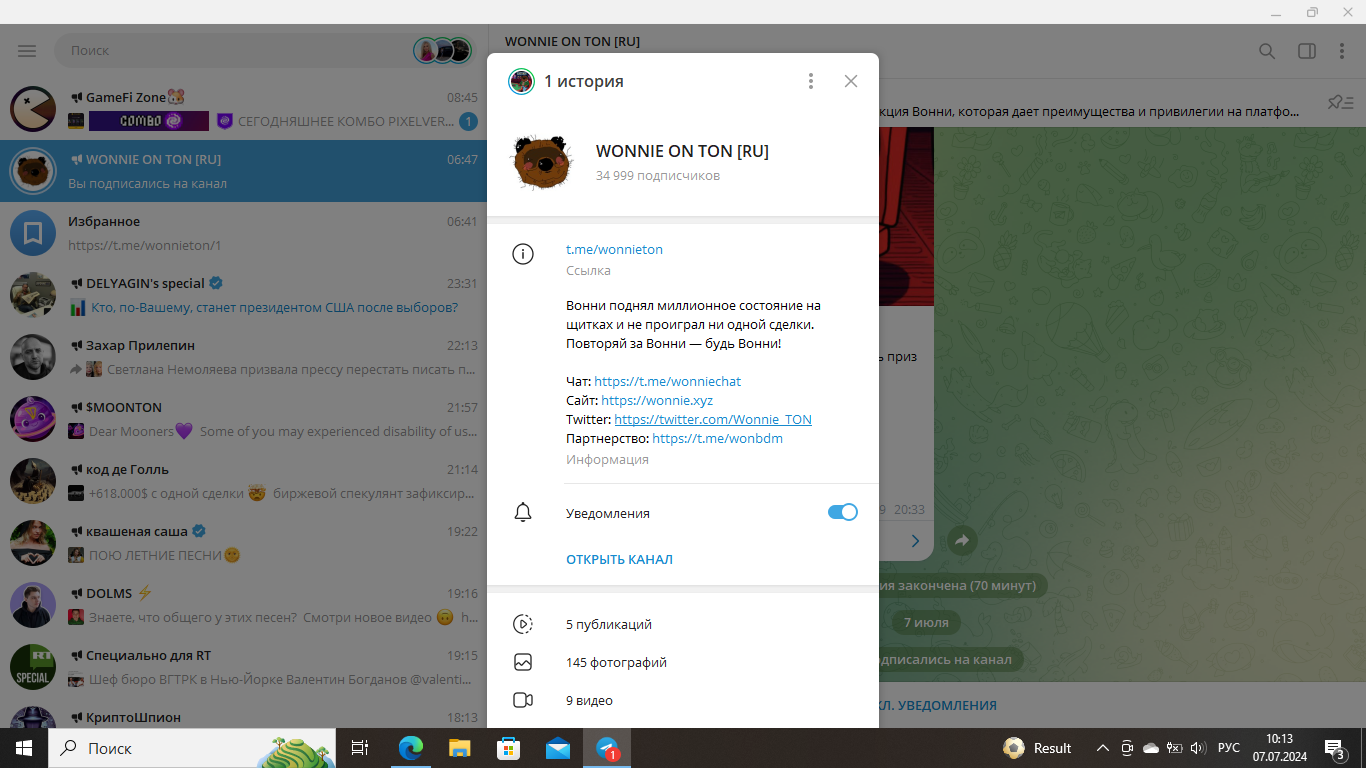The height and width of the screenshot is (768, 1366).
Task: Click the chevron arrow on the post
Action: [915, 541]
